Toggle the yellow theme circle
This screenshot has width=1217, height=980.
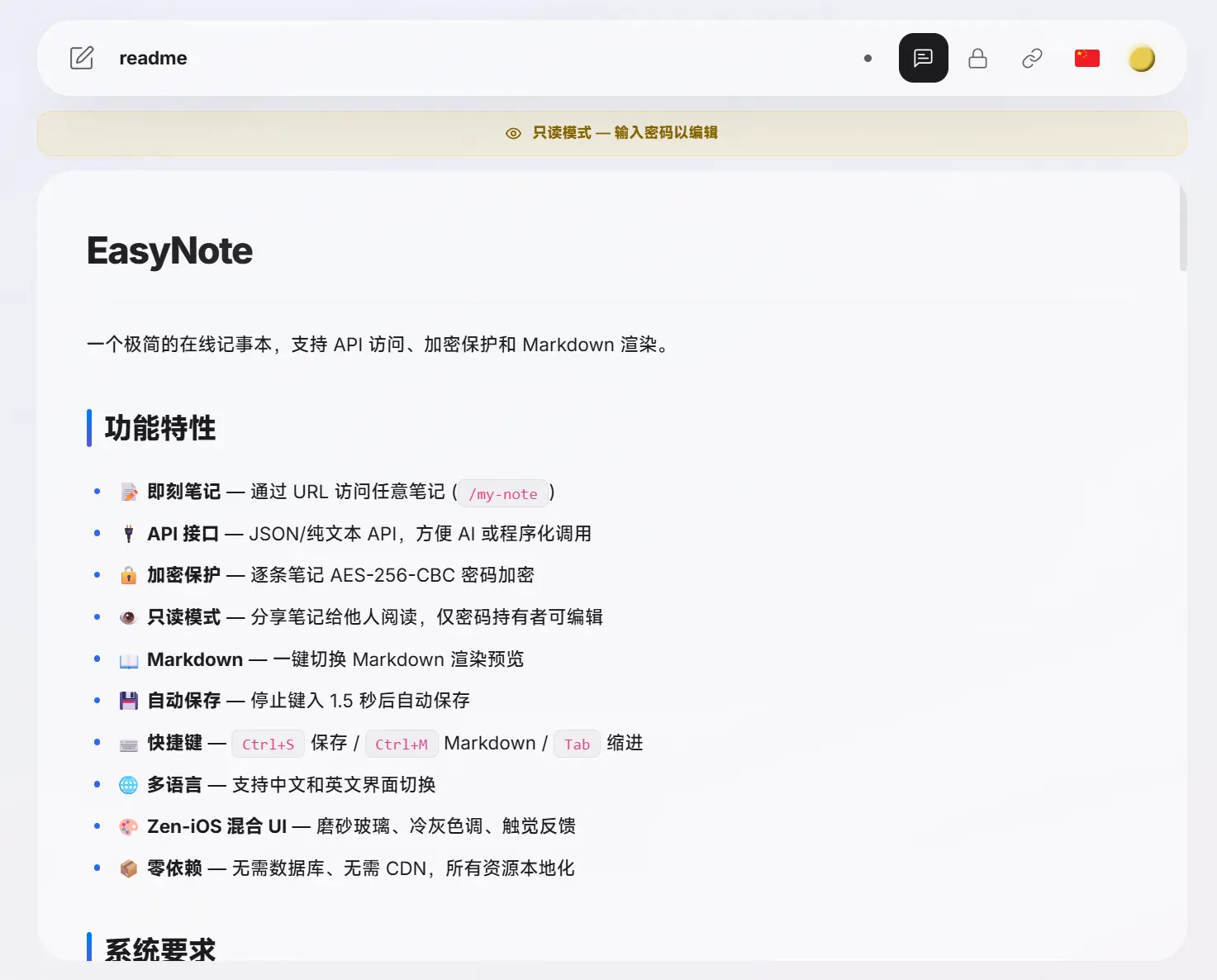coord(1141,58)
